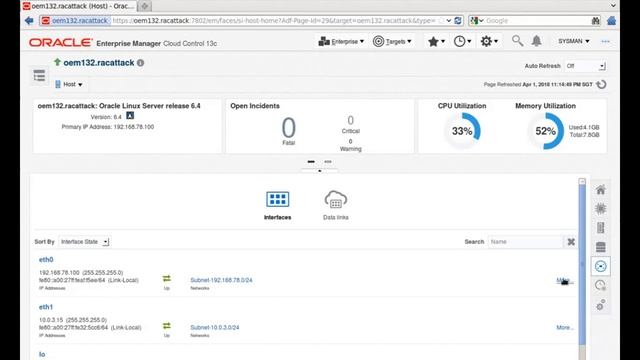Image resolution: width=640 pixels, height=360 pixels.
Task: Click the more options ellipsis in header
Action: pyautogui.click(x=605, y=41)
